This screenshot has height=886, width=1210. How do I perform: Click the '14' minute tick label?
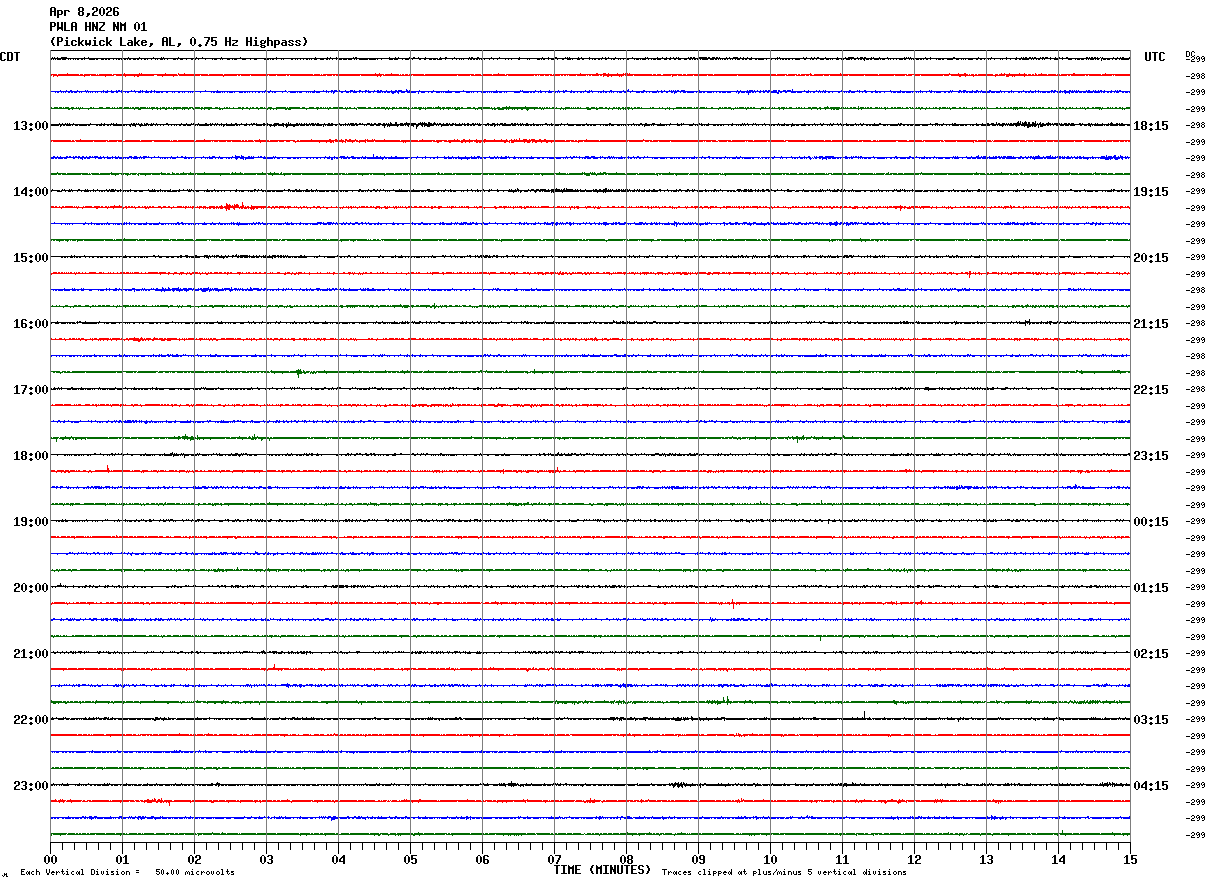(1058, 859)
